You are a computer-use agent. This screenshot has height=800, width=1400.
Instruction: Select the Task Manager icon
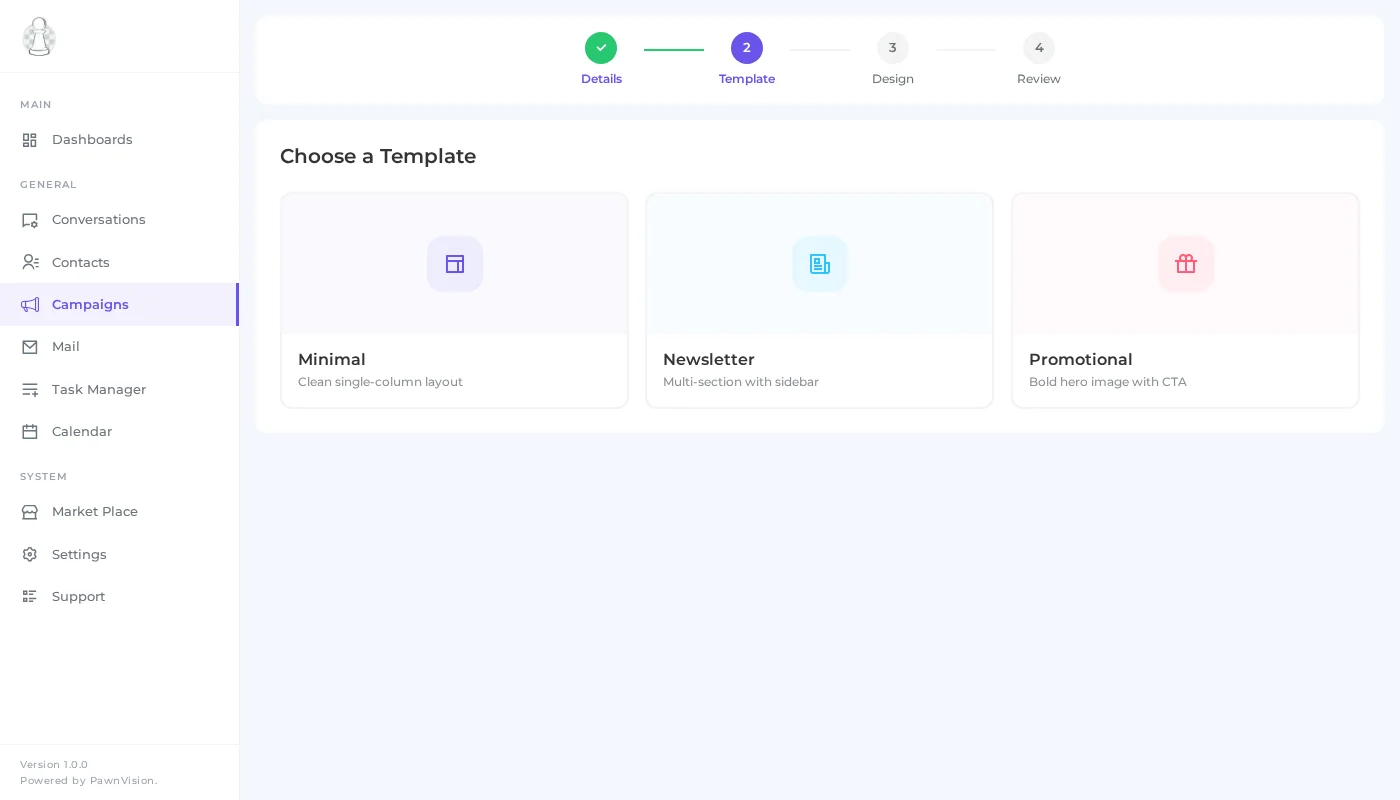pos(30,390)
